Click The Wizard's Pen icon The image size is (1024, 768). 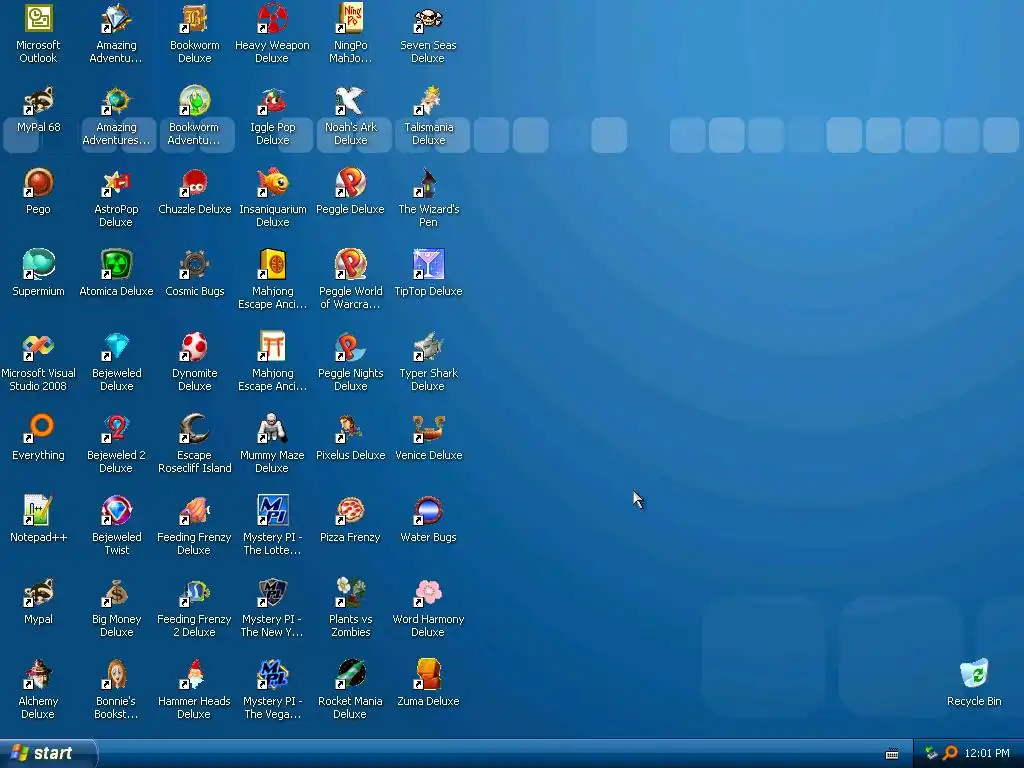(428, 182)
